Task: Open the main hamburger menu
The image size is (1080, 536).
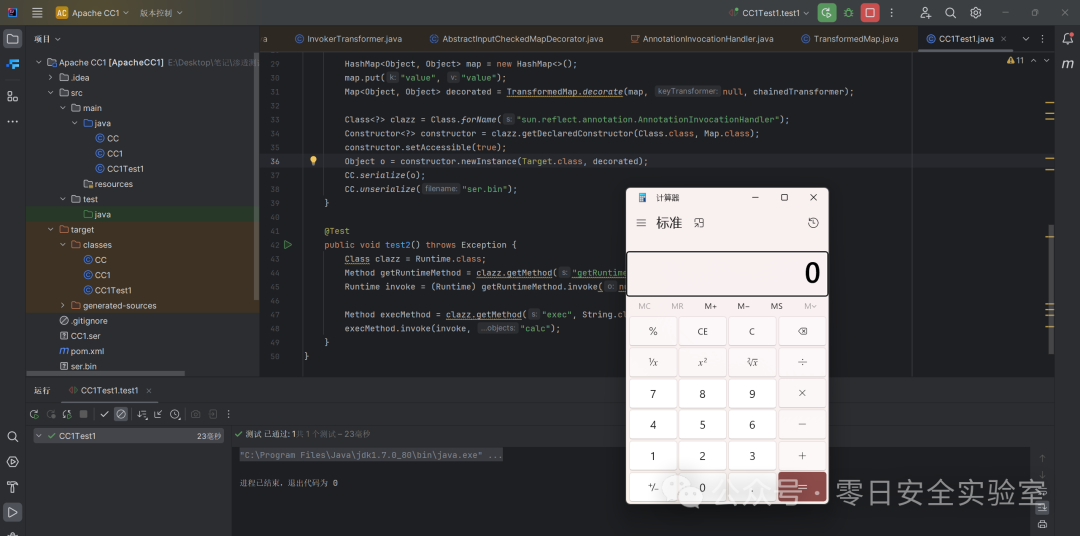Action: tap(37, 12)
